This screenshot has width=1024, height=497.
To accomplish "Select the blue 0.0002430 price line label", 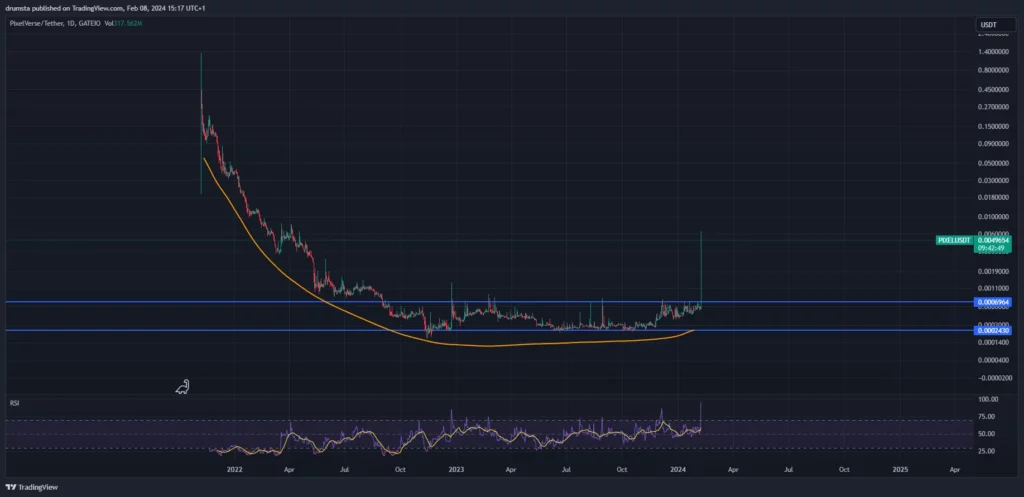I will click(993, 330).
